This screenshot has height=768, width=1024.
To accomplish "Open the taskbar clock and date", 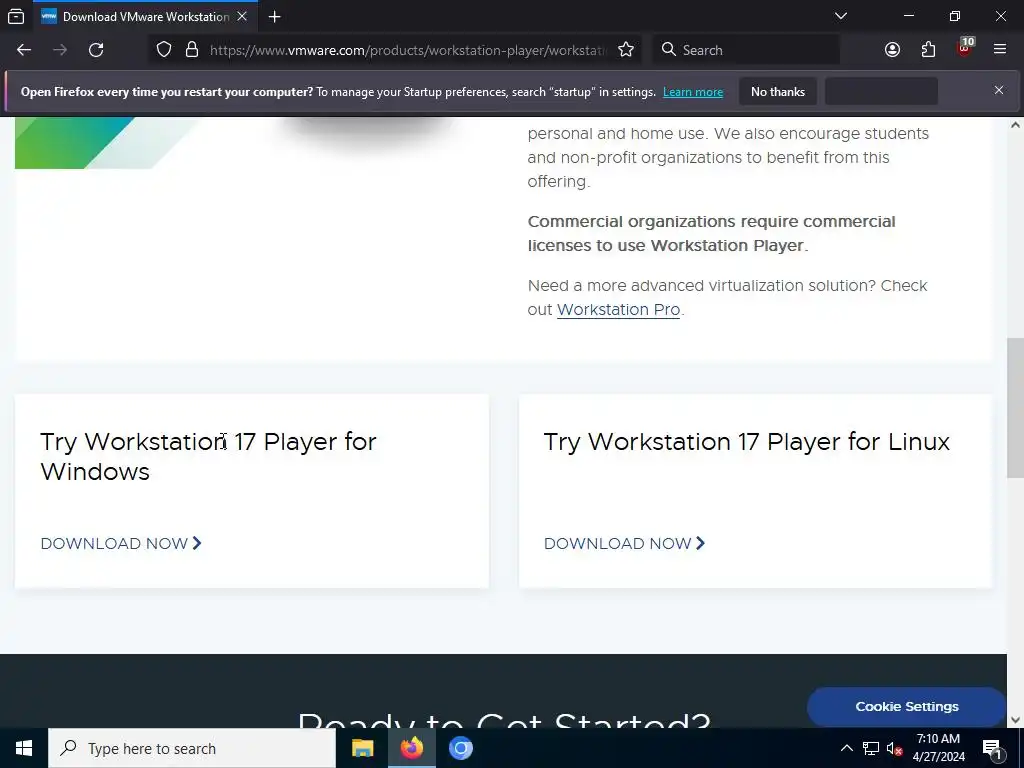I will (938, 748).
